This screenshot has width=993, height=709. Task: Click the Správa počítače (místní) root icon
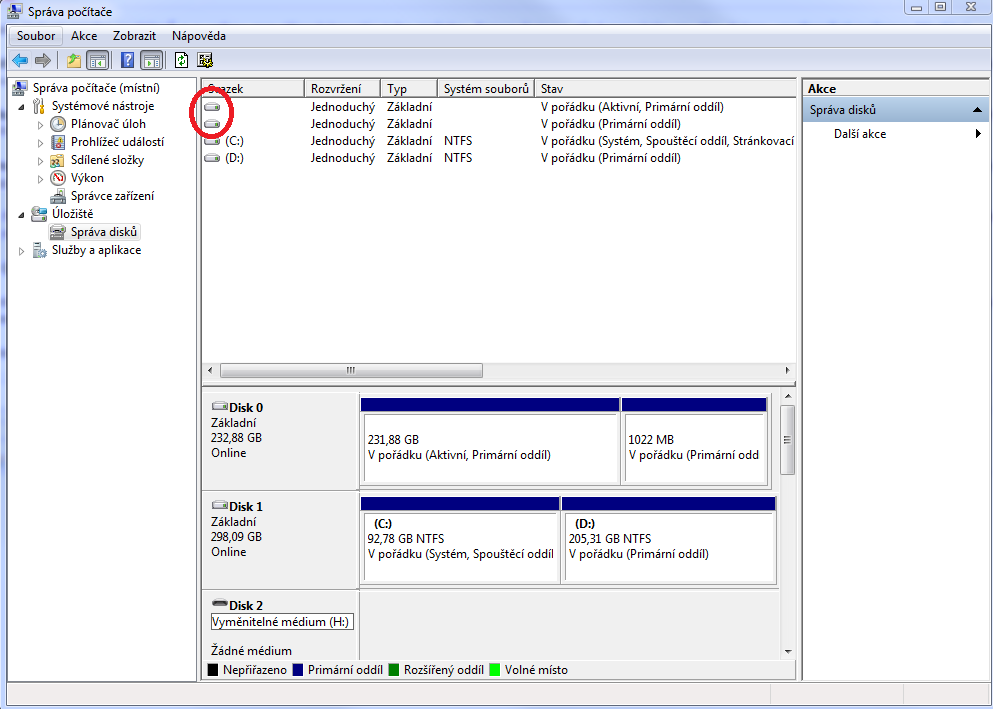[x=20, y=88]
